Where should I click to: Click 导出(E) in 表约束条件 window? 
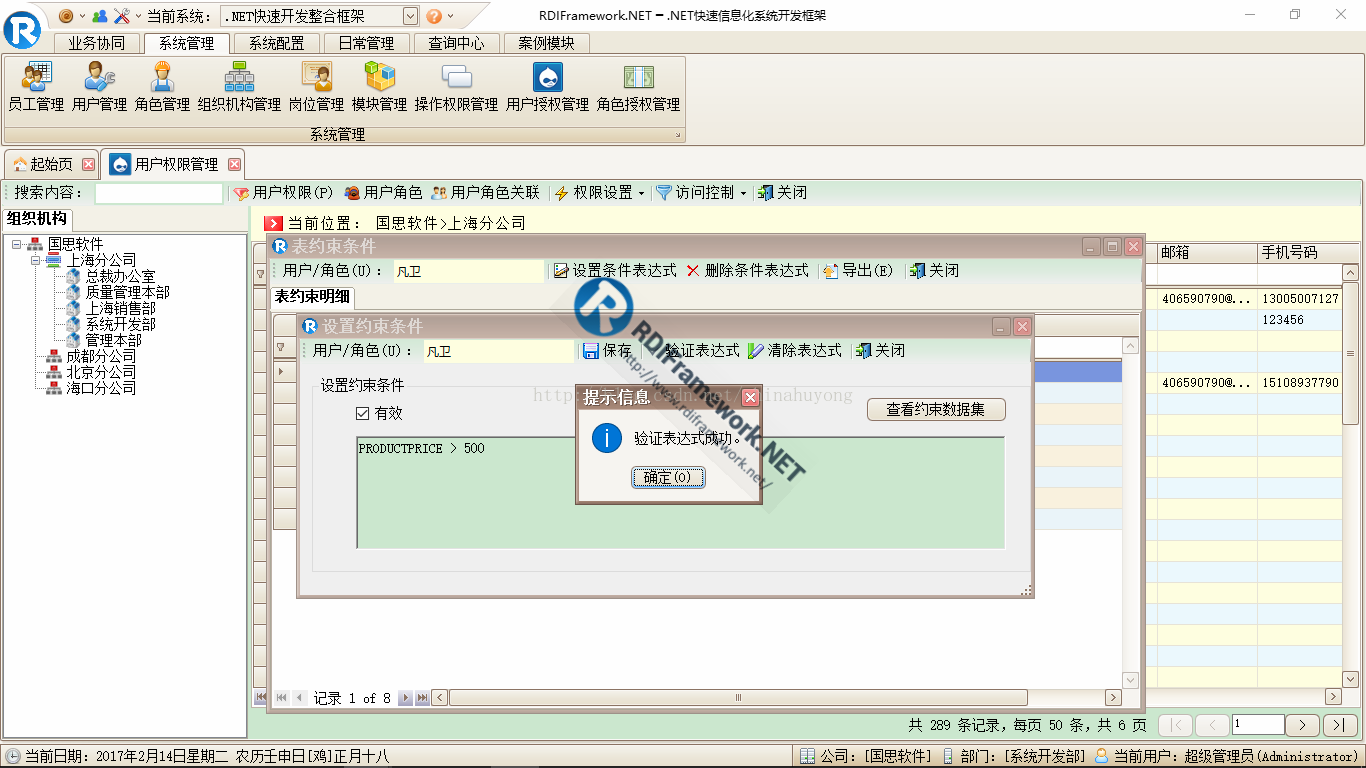tap(858, 271)
